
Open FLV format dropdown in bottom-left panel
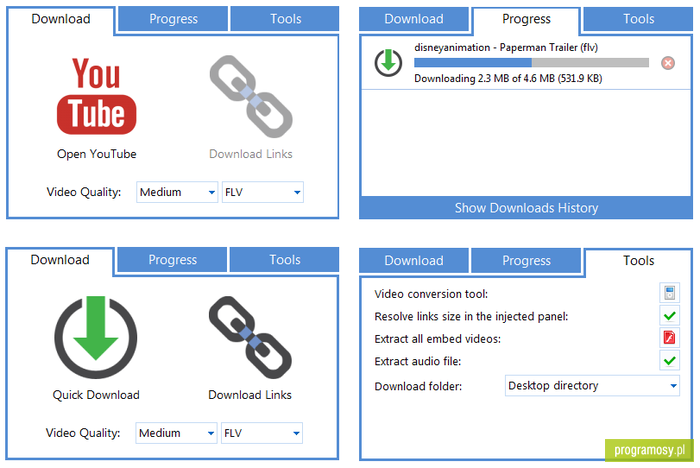(x=262, y=433)
